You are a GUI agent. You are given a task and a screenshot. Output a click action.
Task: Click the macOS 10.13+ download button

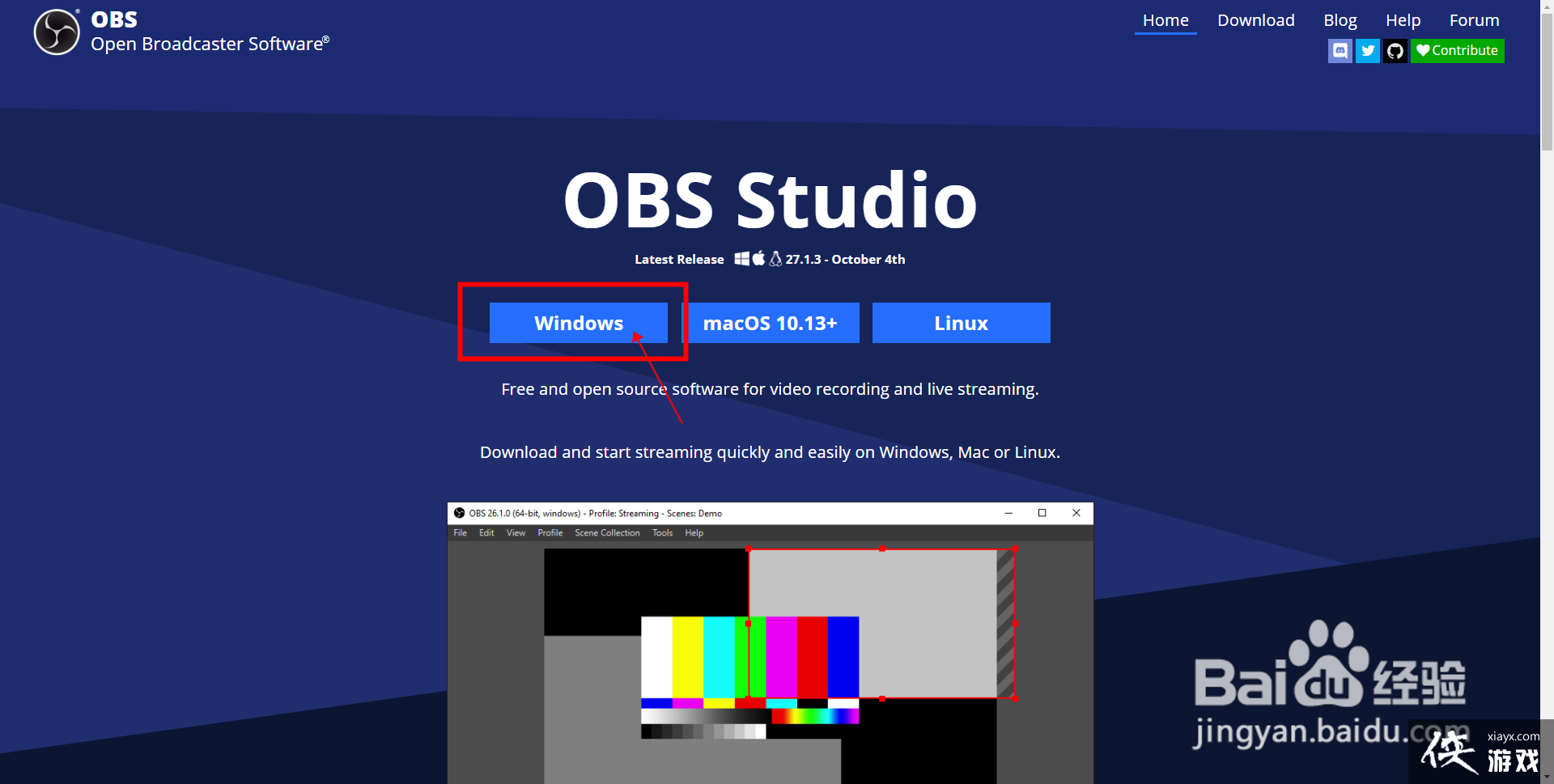(x=770, y=323)
